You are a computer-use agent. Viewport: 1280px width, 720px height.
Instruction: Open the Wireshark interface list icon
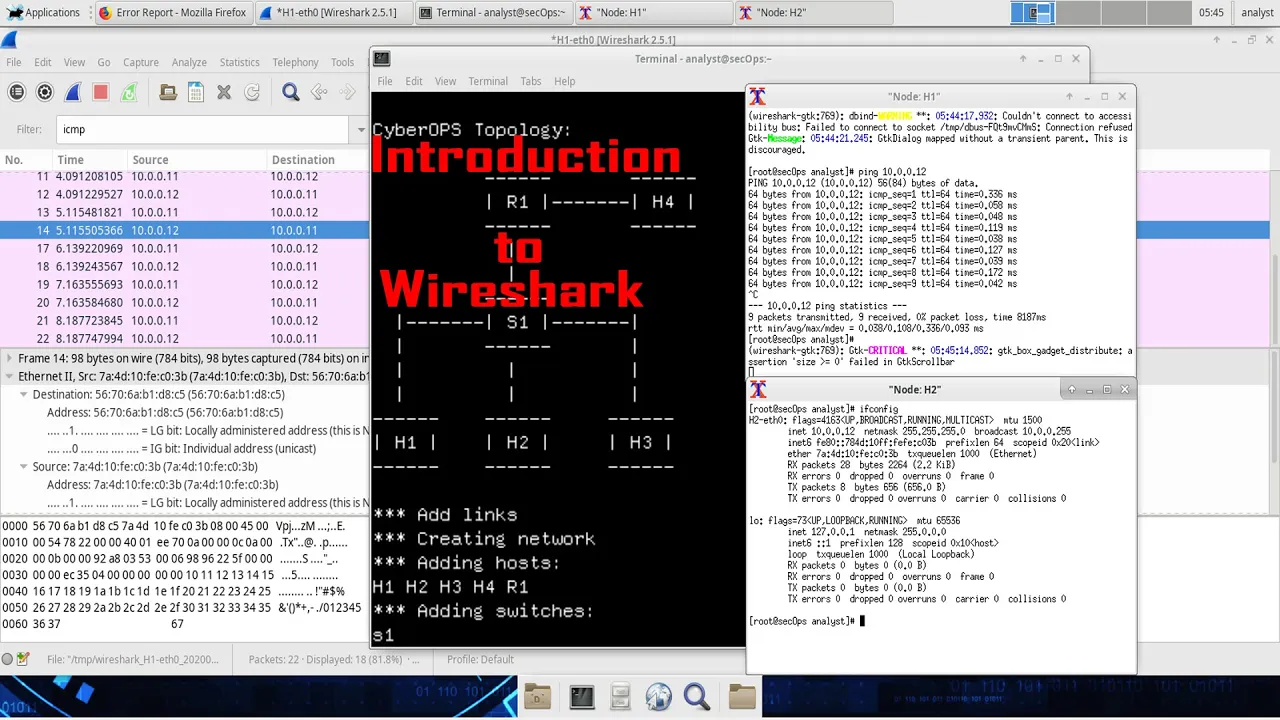[17, 92]
